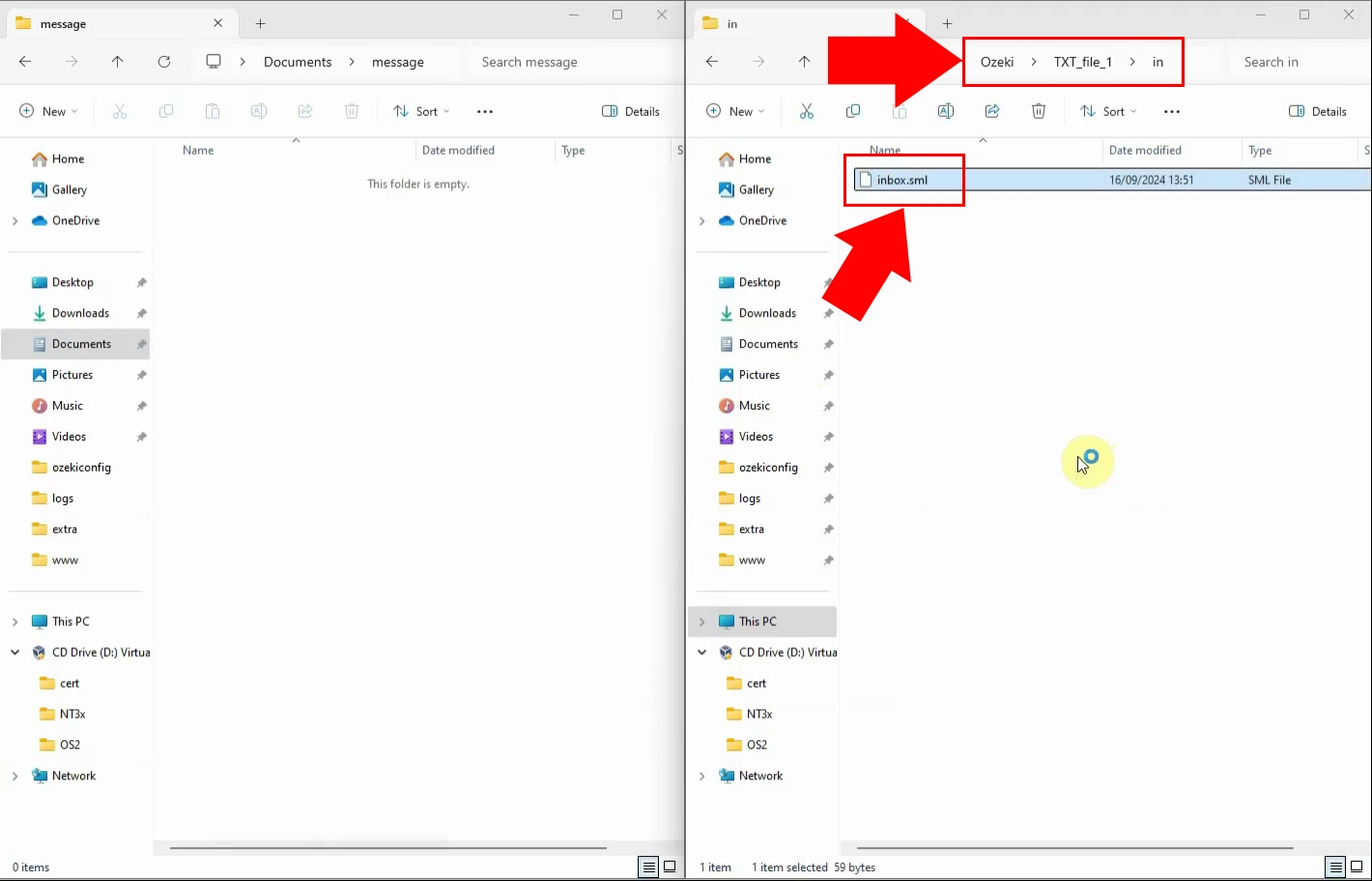
Task: Close the message tab
Action: (x=218, y=23)
